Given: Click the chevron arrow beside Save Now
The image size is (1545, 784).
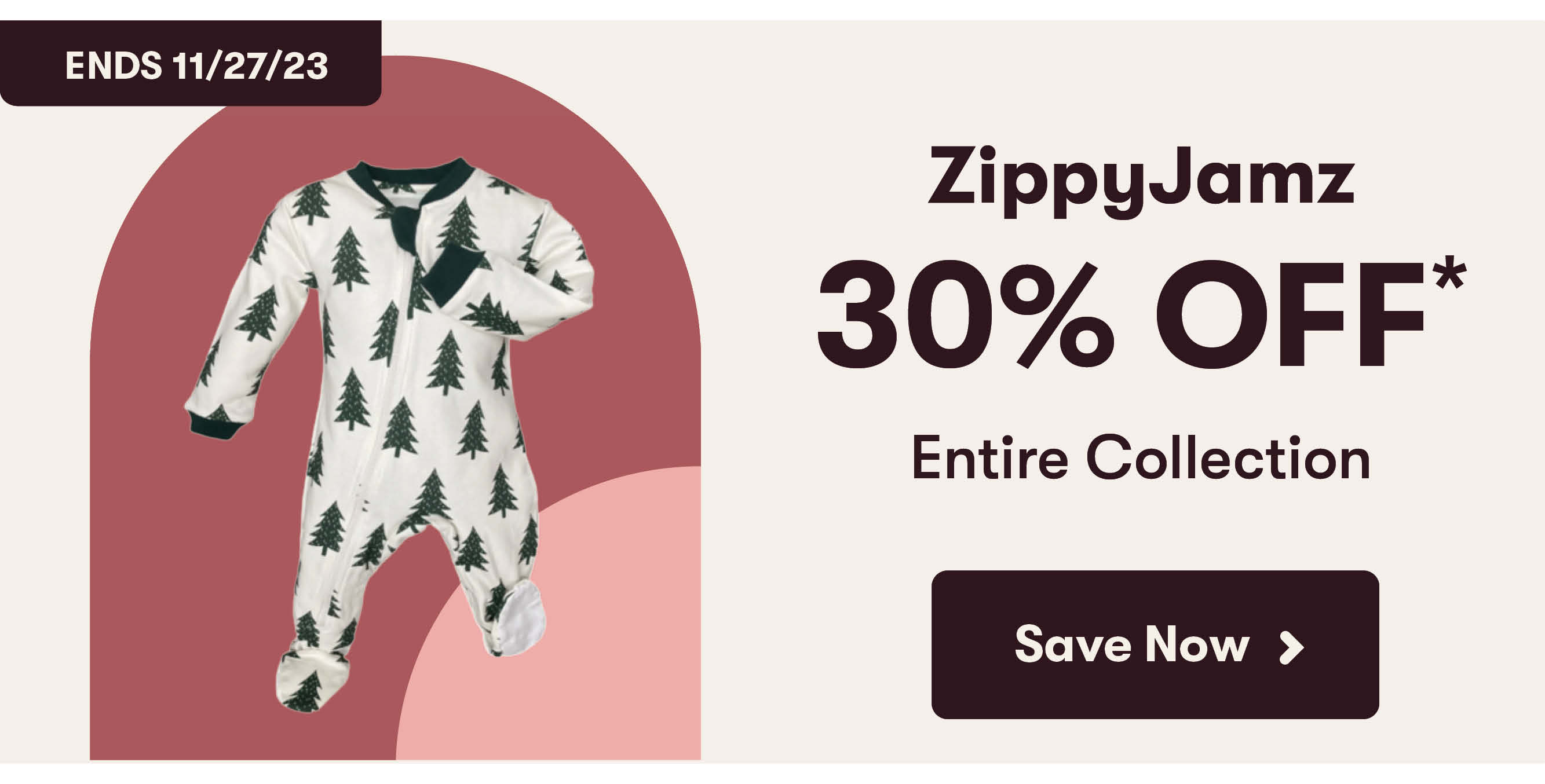Looking at the screenshot, I should [1292, 647].
